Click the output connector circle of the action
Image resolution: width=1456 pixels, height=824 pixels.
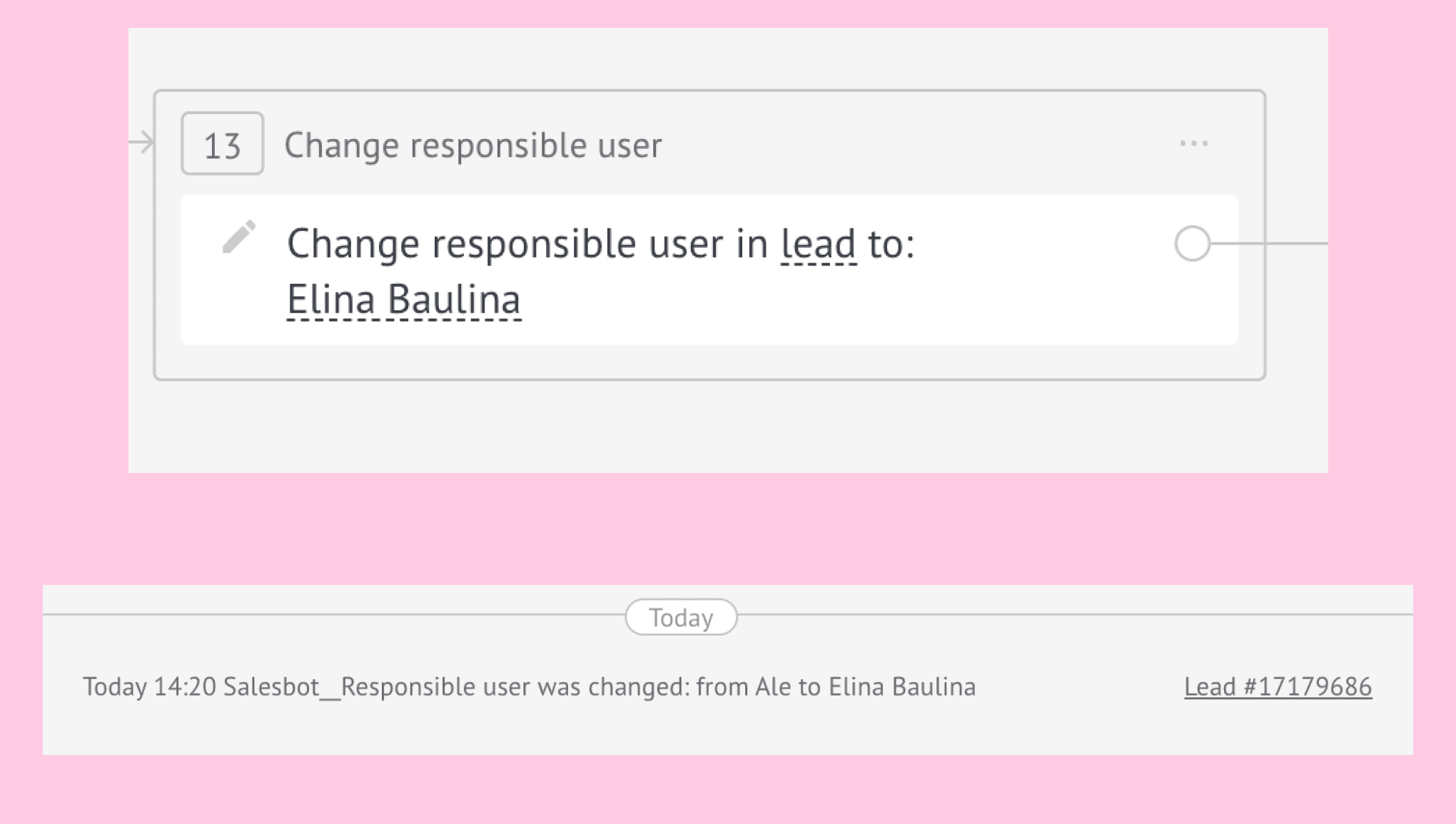[x=1192, y=243]
